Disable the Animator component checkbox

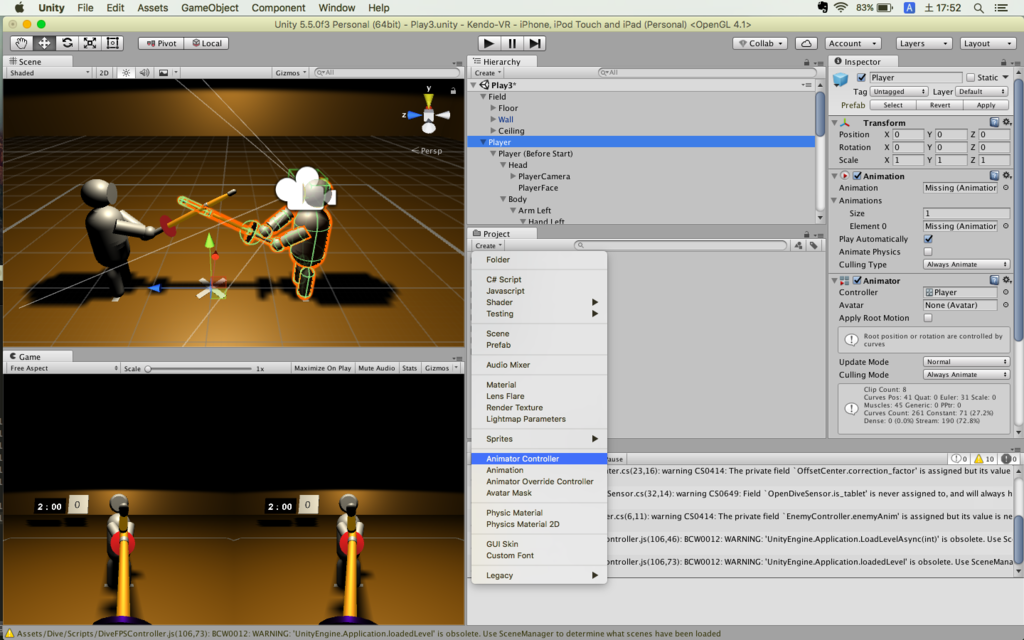(857, 280)
